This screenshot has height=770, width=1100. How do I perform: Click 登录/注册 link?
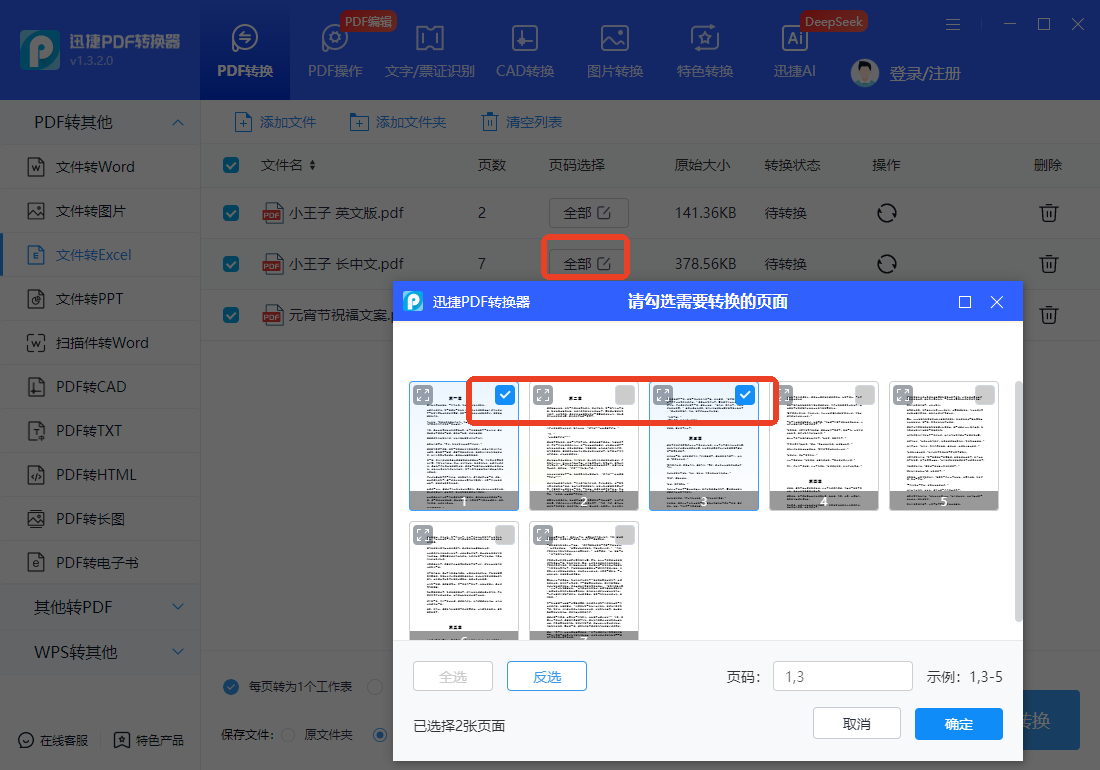point(925,73)
